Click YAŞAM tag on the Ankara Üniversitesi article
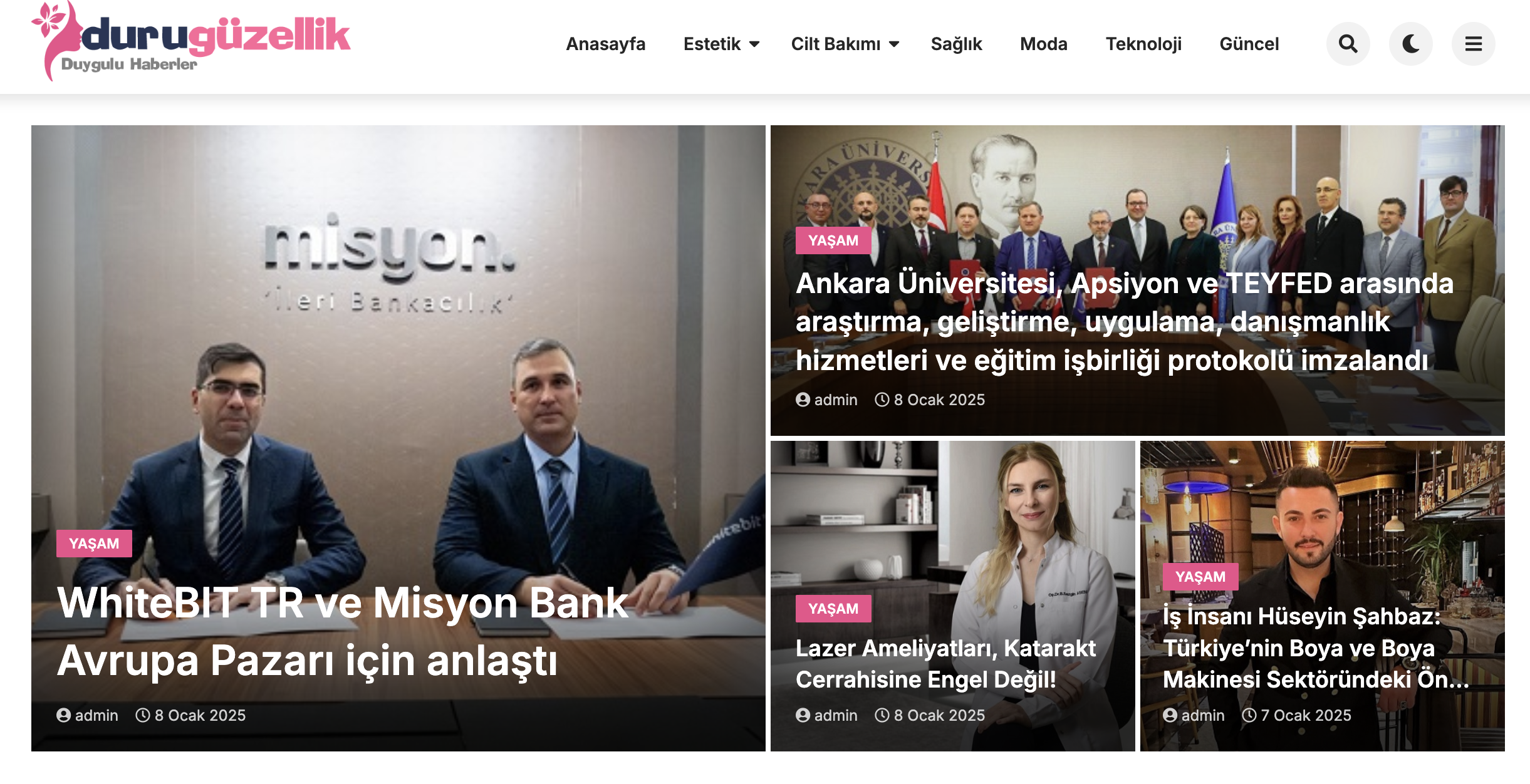1530x784 pixels. pyautogui.click(x=833, y=240)
